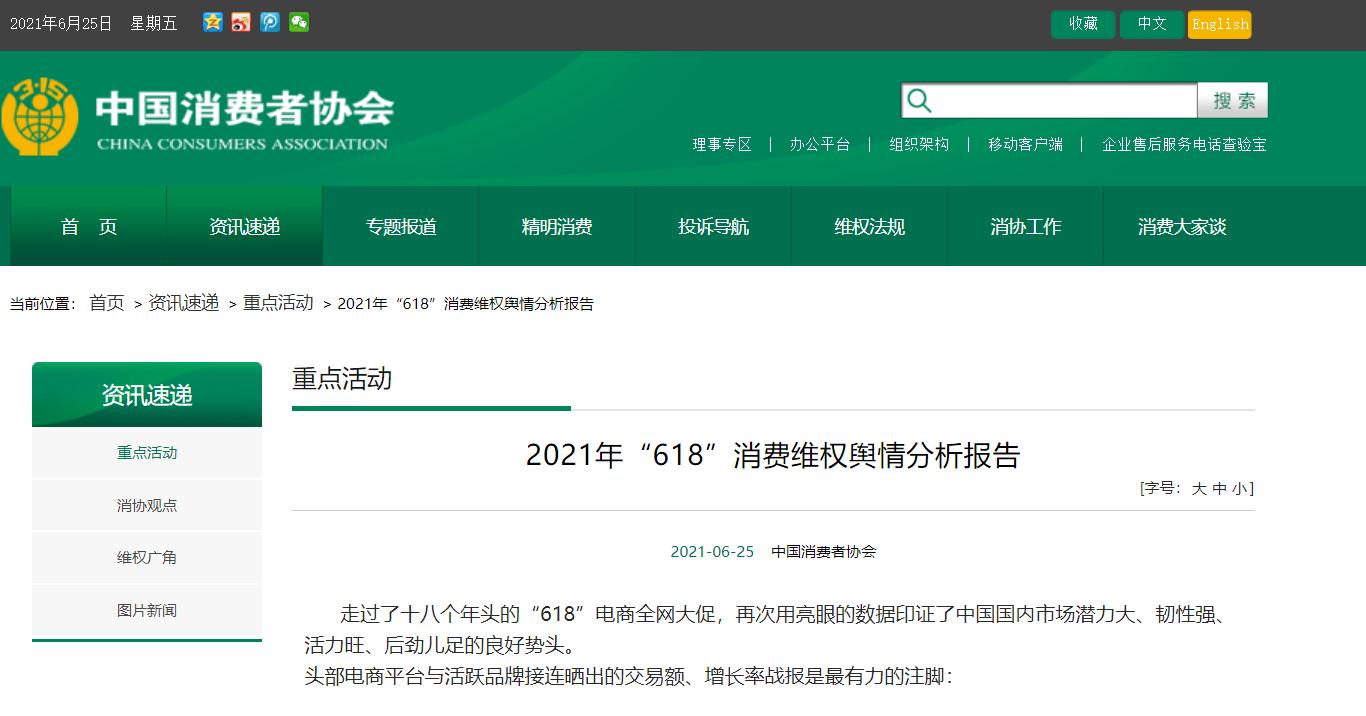Click the 搜索 search button
The height and width of the screenshot is (716, 1366).
tap(1233, 101)
